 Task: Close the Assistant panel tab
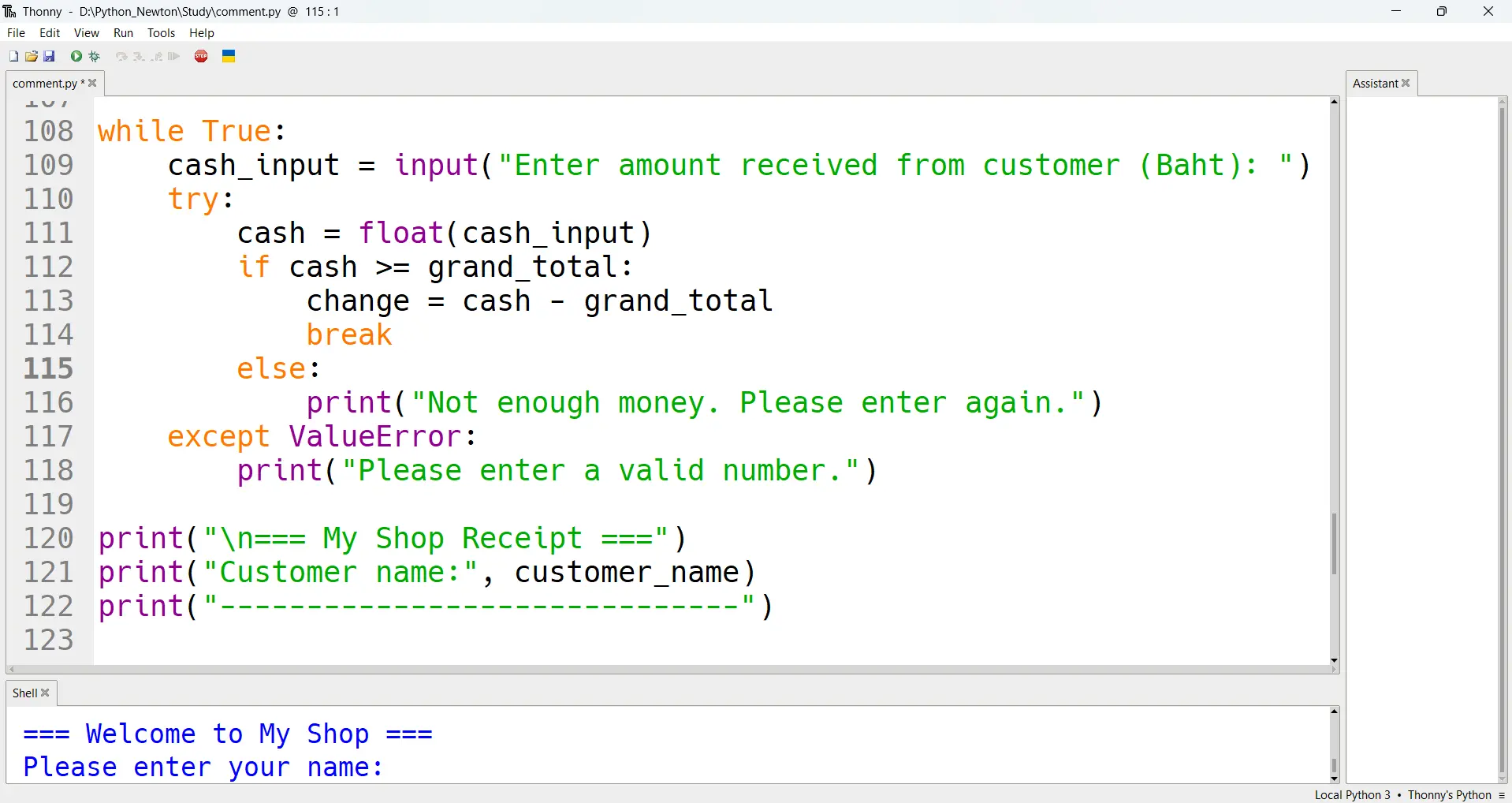coord(1406,83)
